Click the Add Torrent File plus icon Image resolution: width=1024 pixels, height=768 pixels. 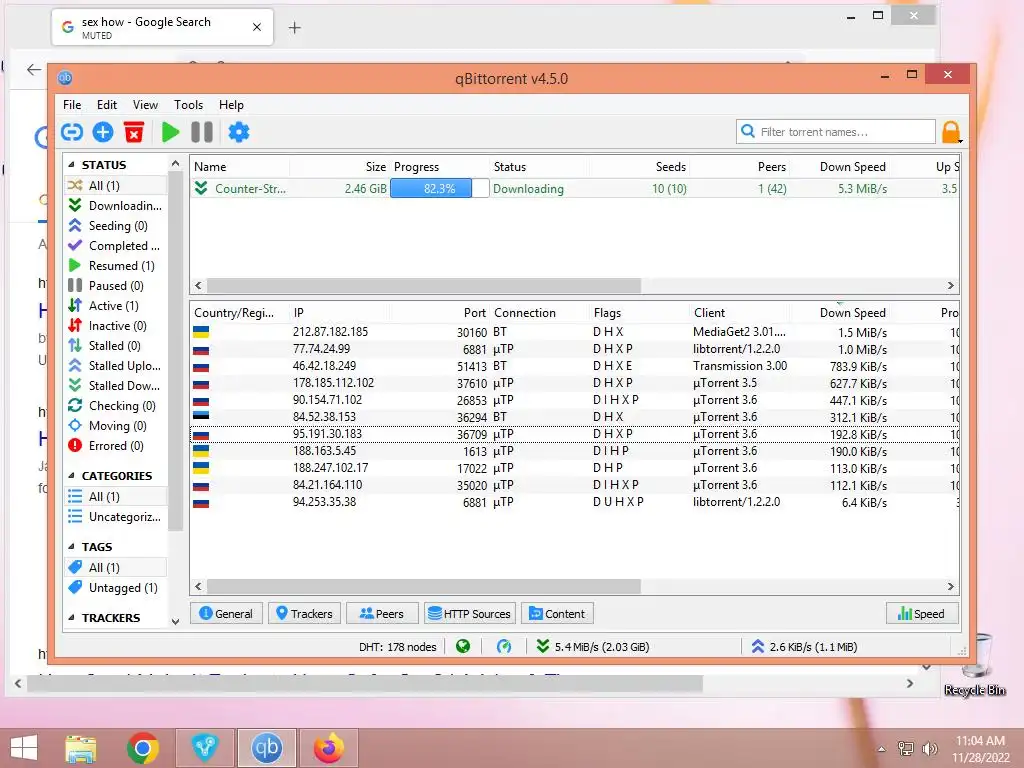[x=103, y=133]
